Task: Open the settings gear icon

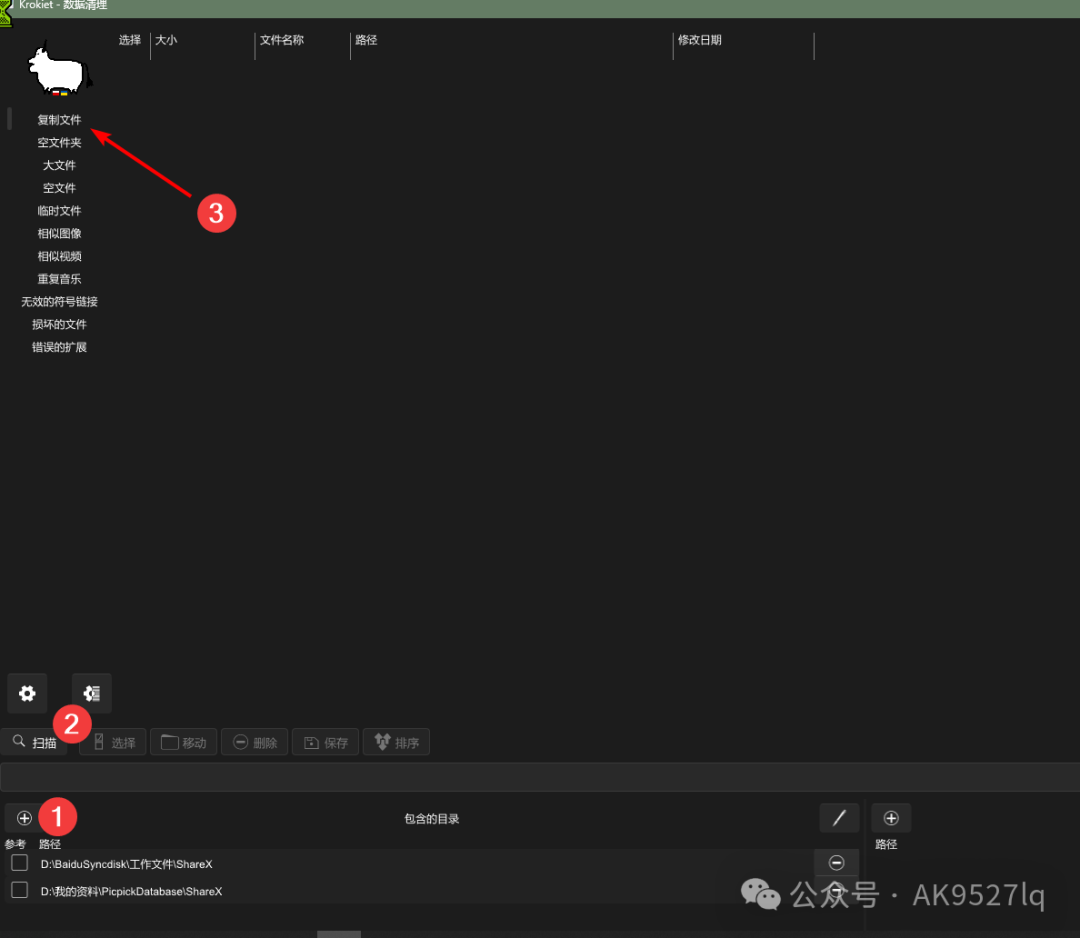Action: point(27,693)
